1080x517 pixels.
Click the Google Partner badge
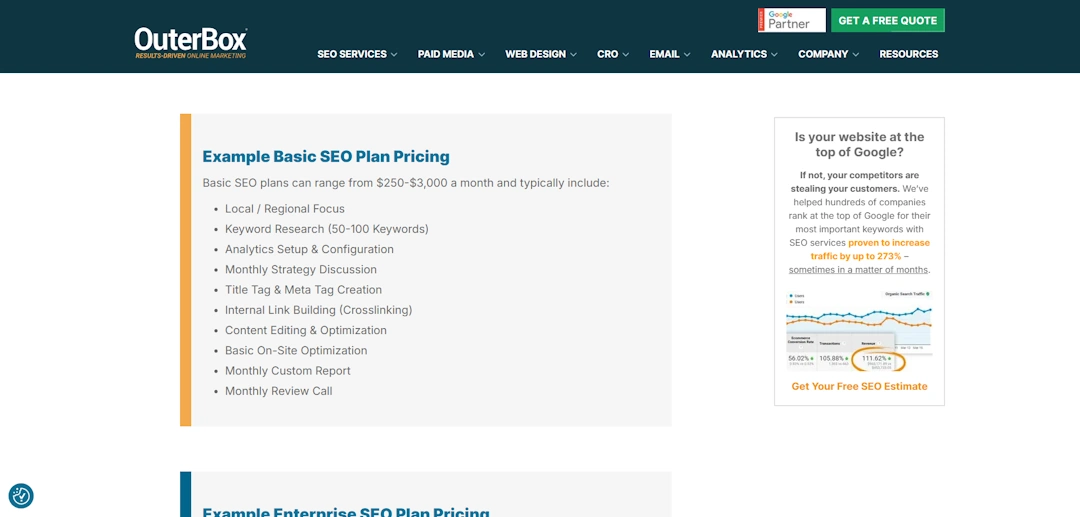791,20
